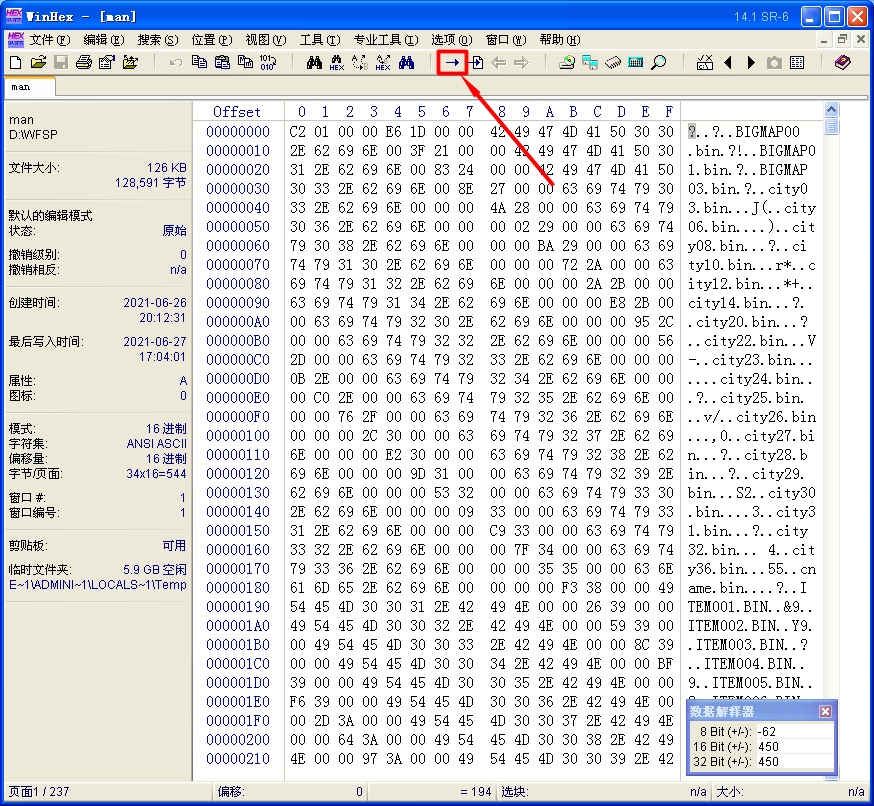
Task: Close the 数据解释器 data interpreter panel
Action: tap(825, 711)
